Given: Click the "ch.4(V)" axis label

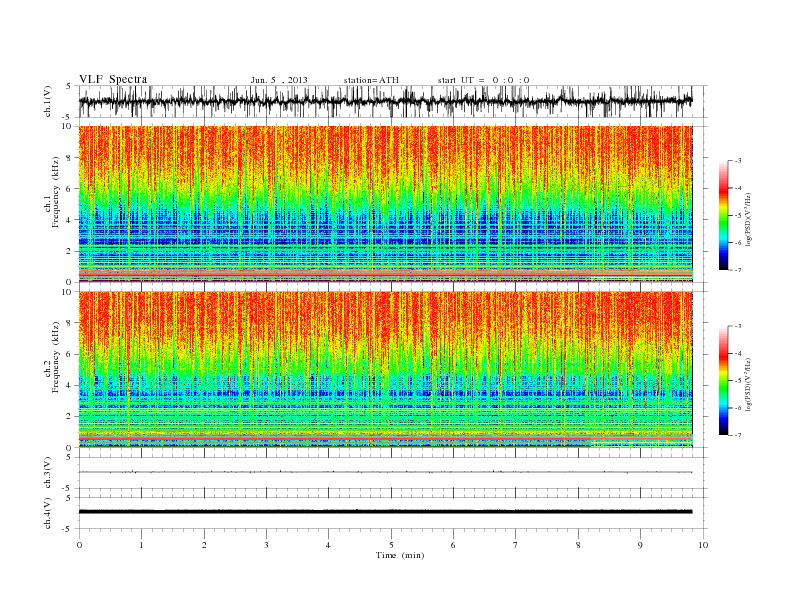Looking at the screenshot, I should click(48, 513).
